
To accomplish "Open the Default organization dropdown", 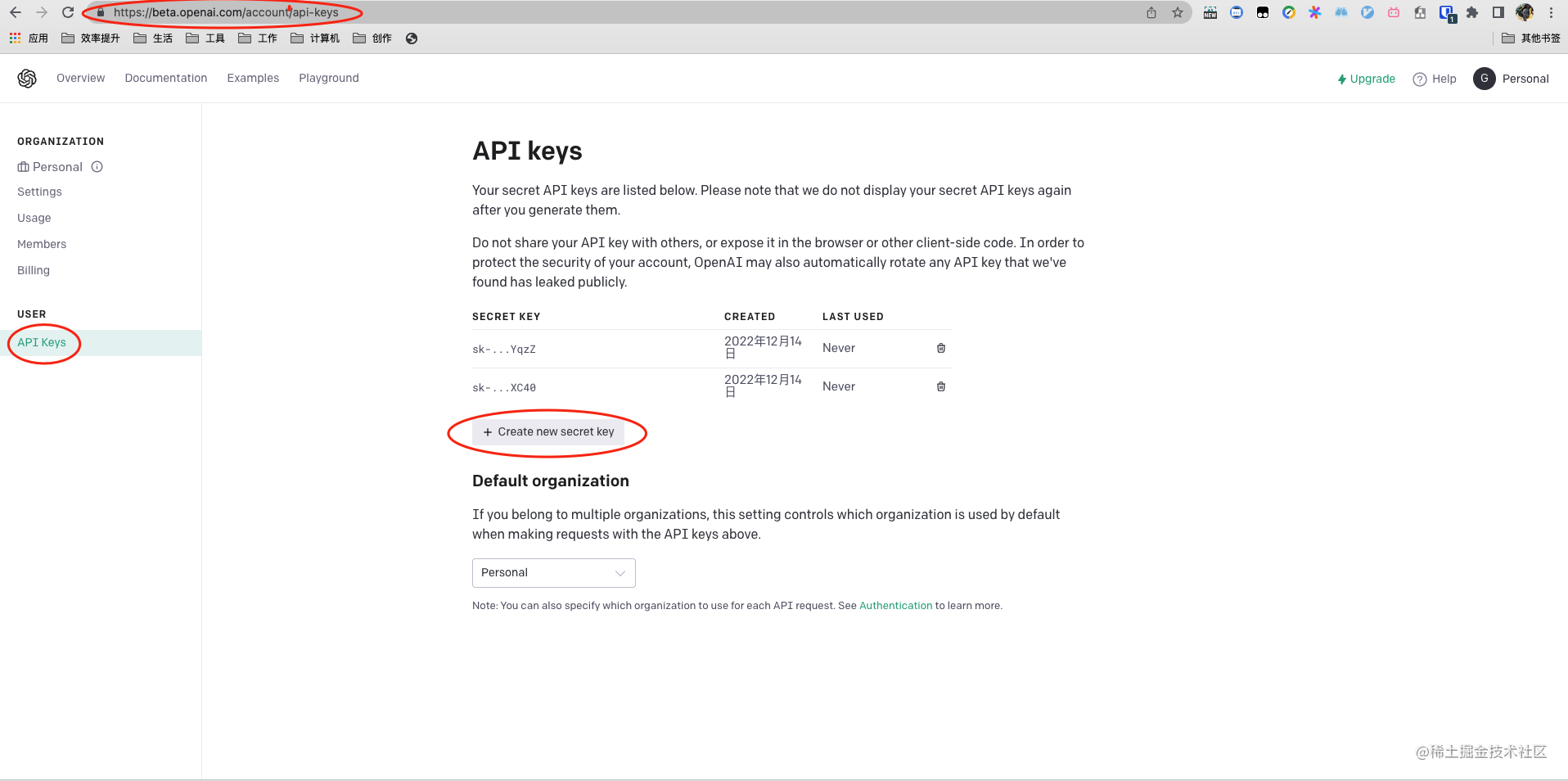I will pyautogui.click(x=553, y=572).
